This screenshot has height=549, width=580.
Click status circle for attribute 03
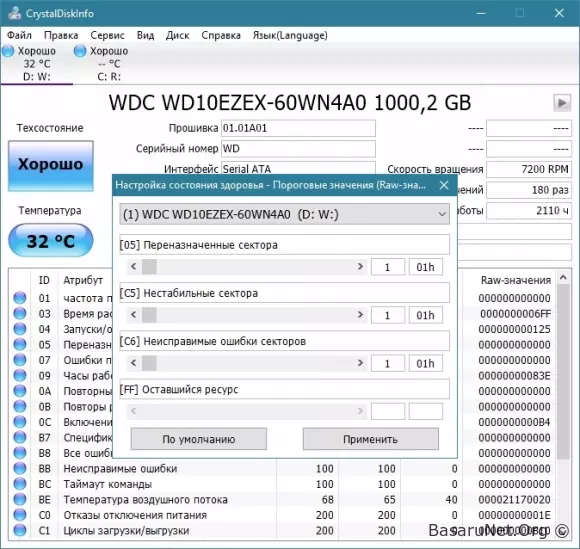pos(20,313)
